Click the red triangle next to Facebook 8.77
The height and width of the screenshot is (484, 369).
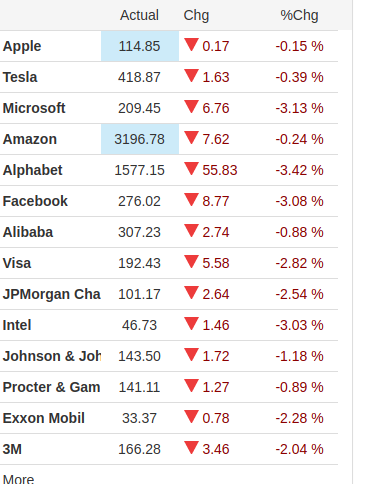(191, 200)
